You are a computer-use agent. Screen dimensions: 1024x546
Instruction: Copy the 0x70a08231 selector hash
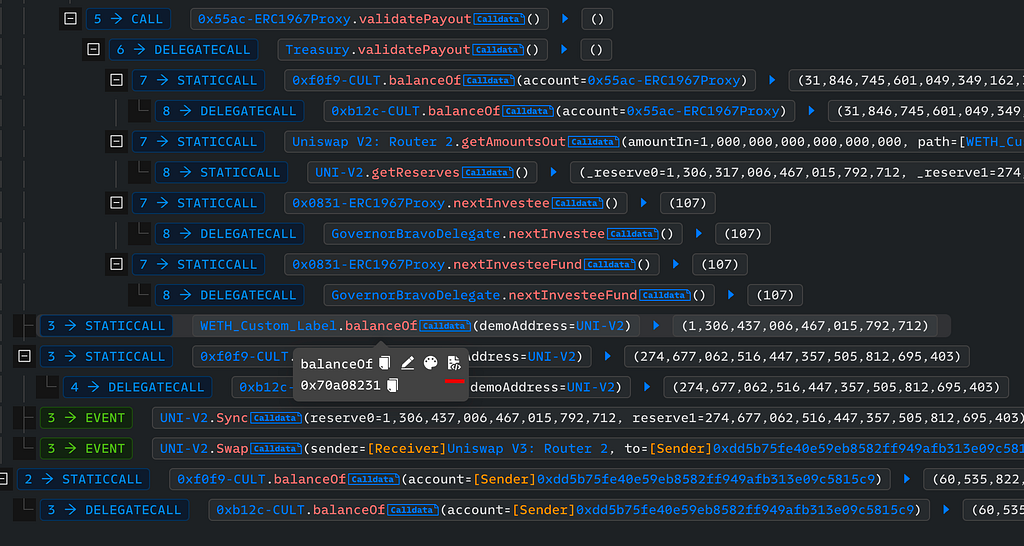[393, 386]
